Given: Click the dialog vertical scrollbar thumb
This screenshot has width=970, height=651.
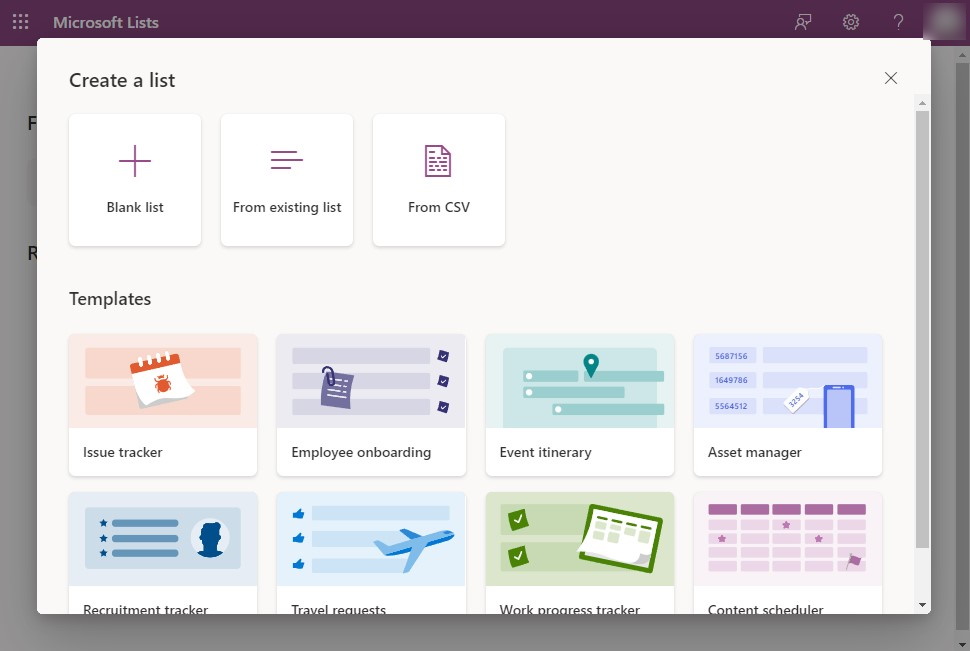Looking at the screenshot, I should tap(922, 329).
